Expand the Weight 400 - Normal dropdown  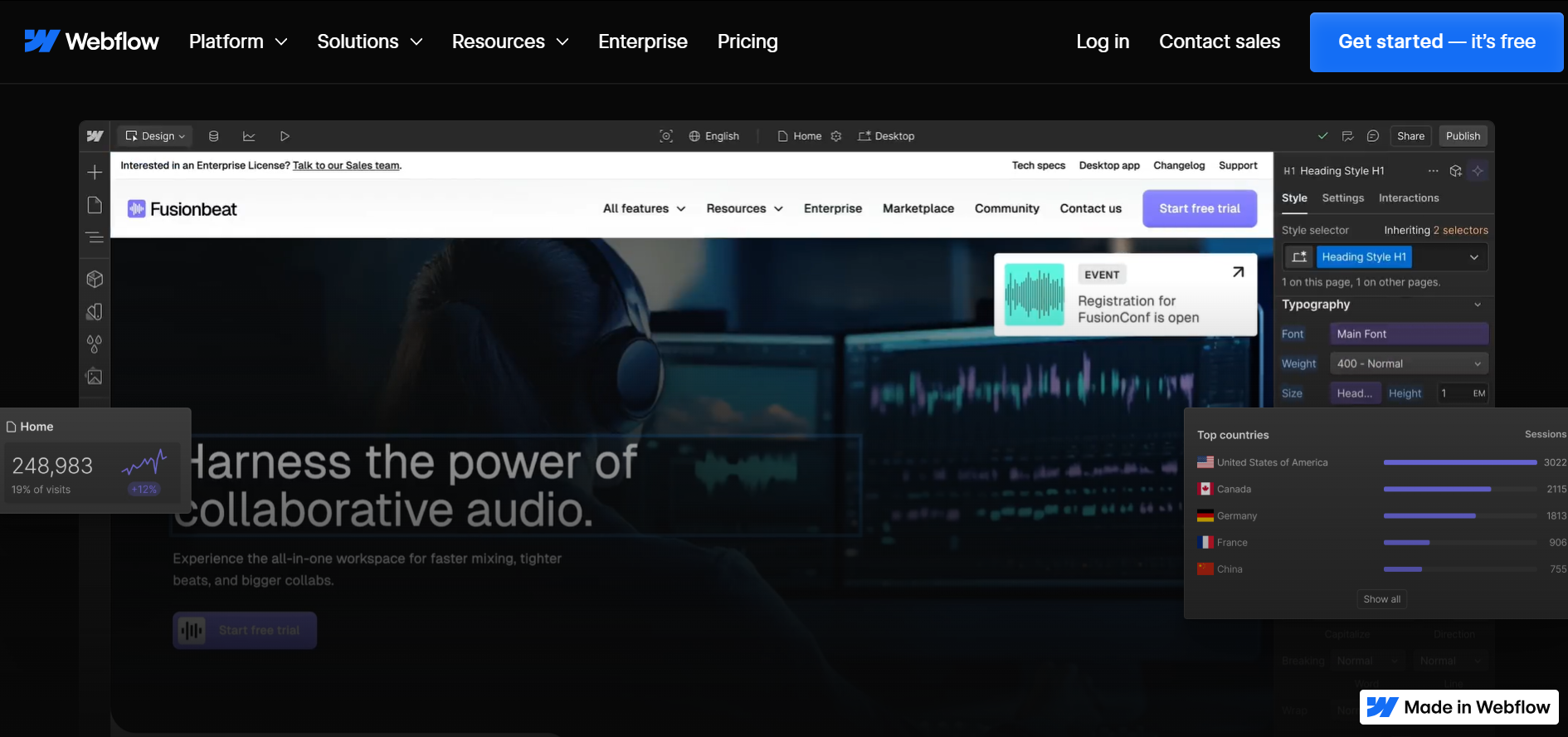[x=1408, y=364]
